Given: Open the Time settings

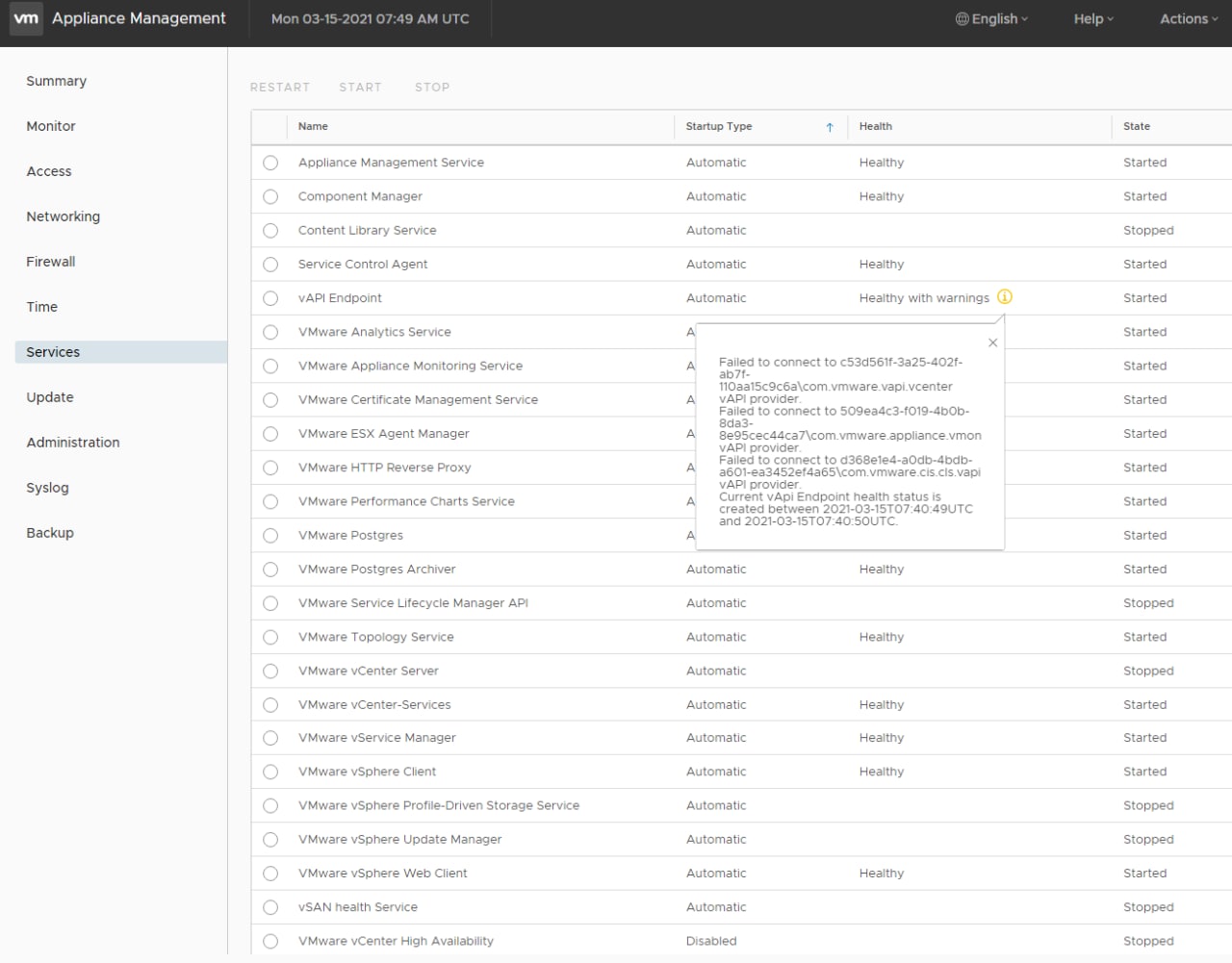Looking at the screenshot, I should [41, 307].
